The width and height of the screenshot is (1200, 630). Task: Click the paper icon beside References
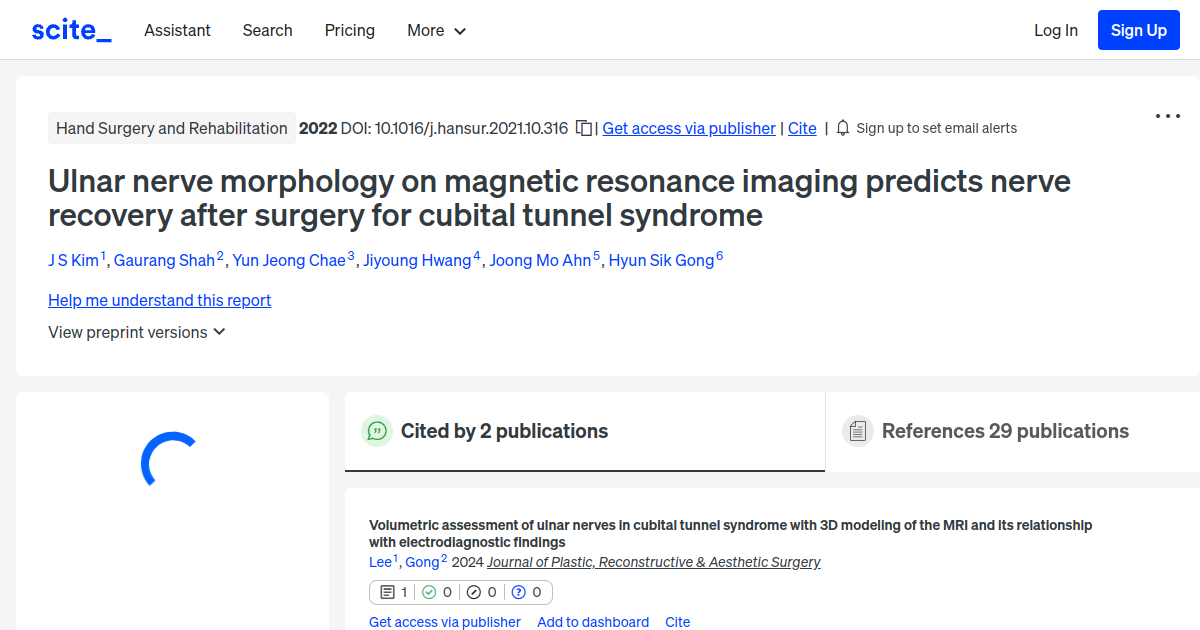click(x=857, y=430)
